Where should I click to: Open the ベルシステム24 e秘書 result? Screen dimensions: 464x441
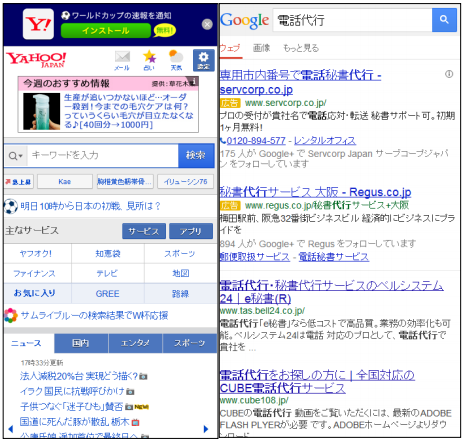[332, 292]
